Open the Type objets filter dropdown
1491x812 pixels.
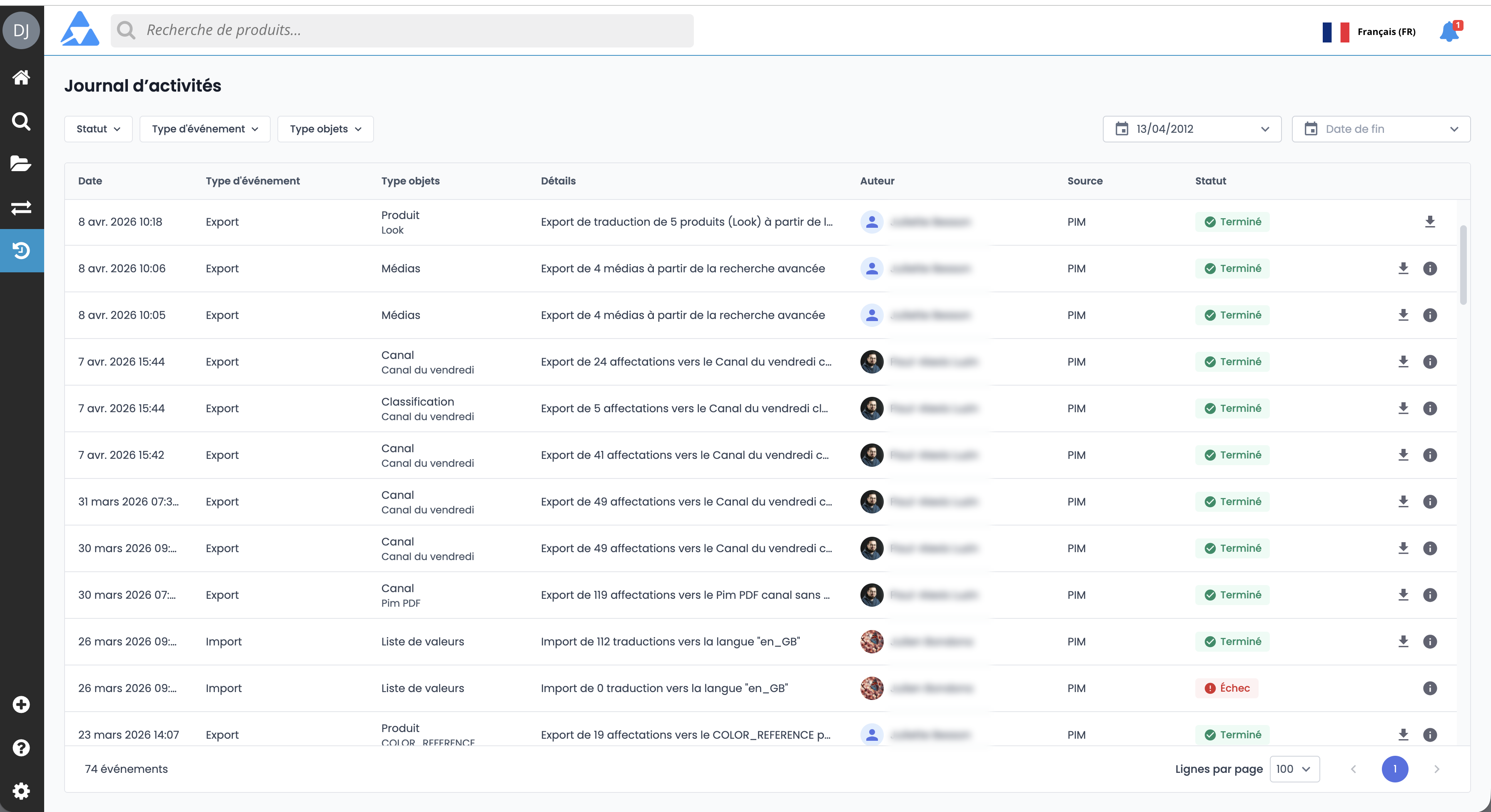point(325,129)
